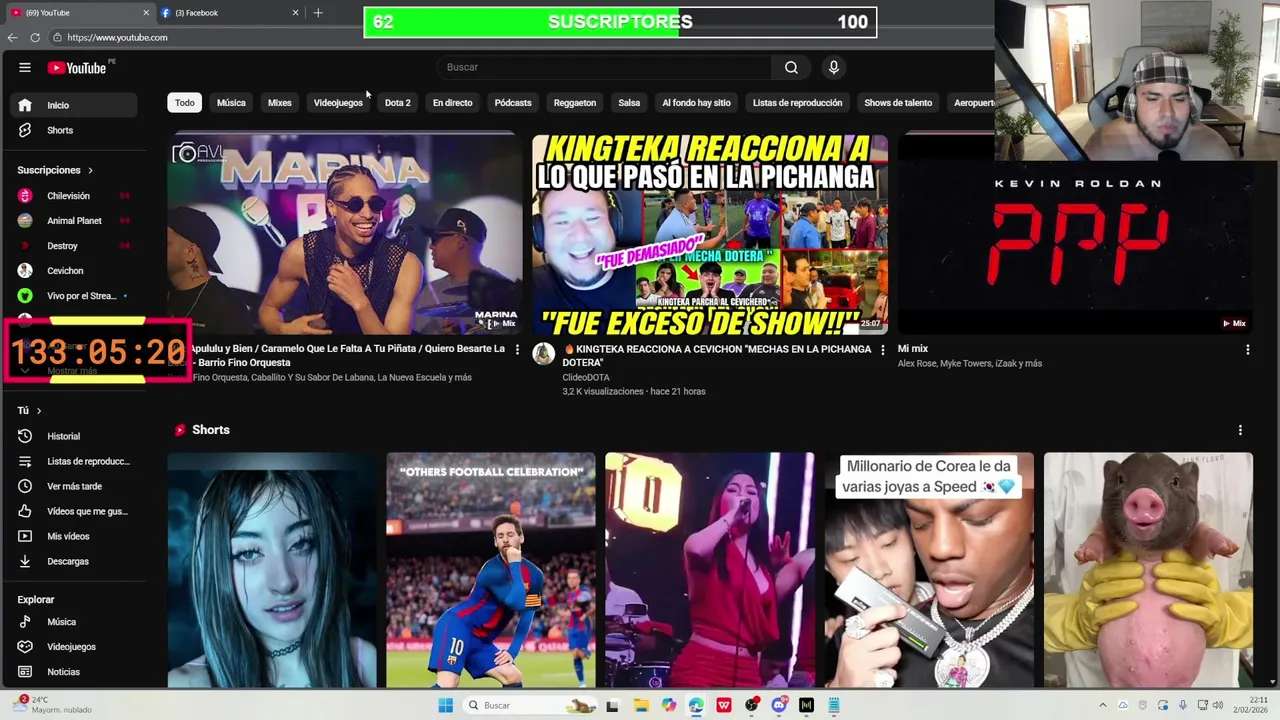This screenshot has height=720, width=1280.
Task: Open the ClideoDOTA channel link
Action: (586, 377)
